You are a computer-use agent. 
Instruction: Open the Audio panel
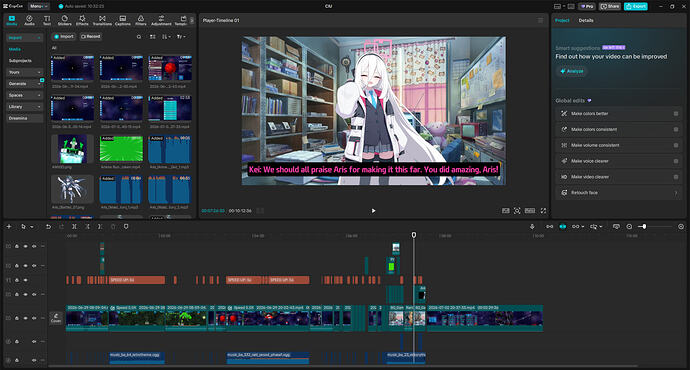click(x=29, y=20)
